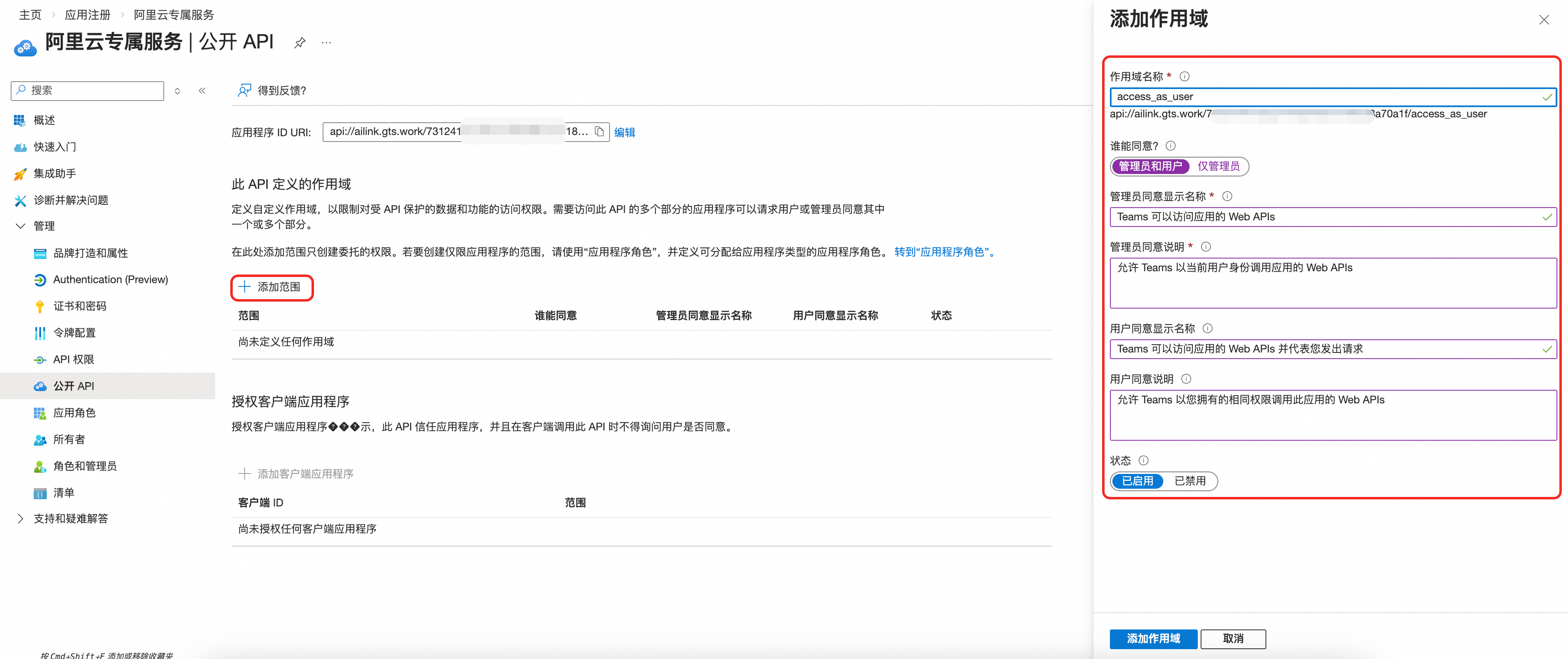
Task: Set scope state to 已禁用
Action: (x=1190, y=481)
